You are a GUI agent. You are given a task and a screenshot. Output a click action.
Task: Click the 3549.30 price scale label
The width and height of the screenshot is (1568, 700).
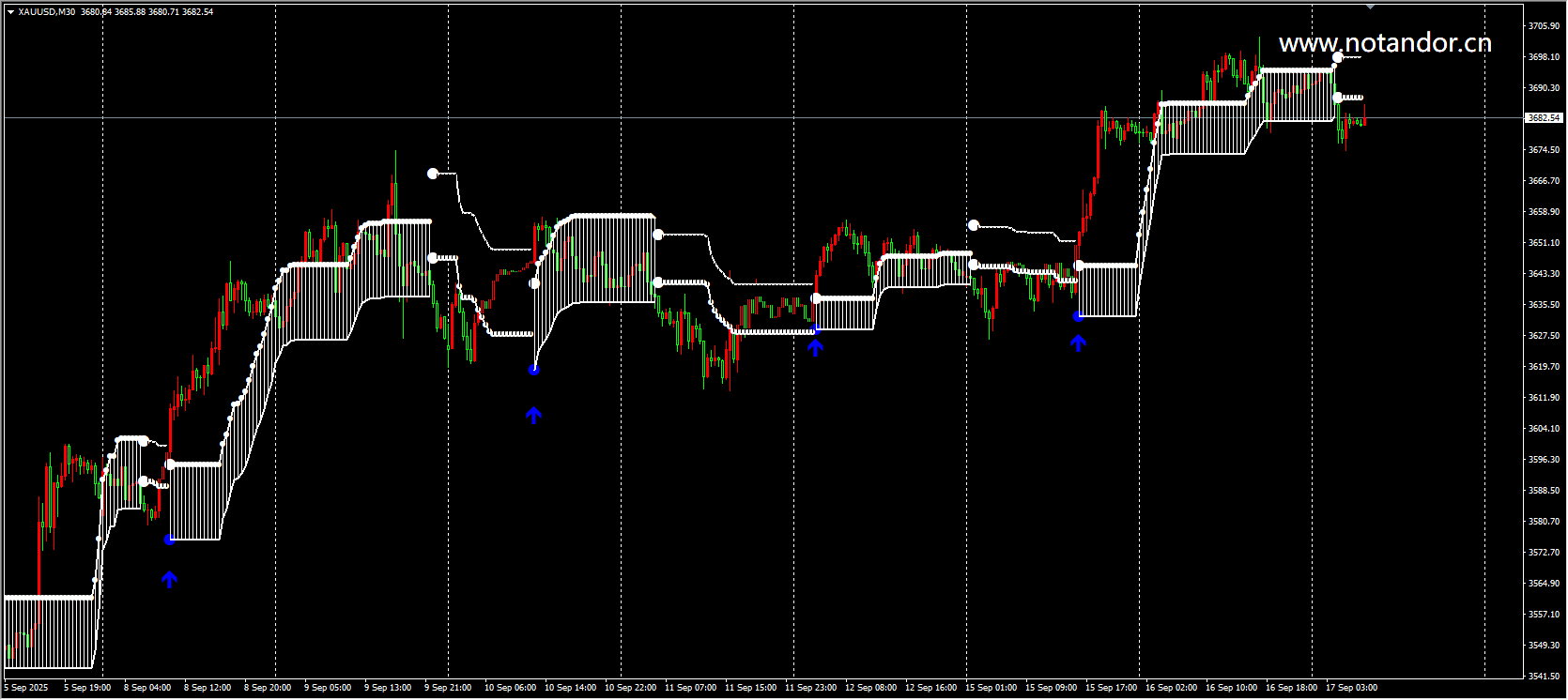1544,646
